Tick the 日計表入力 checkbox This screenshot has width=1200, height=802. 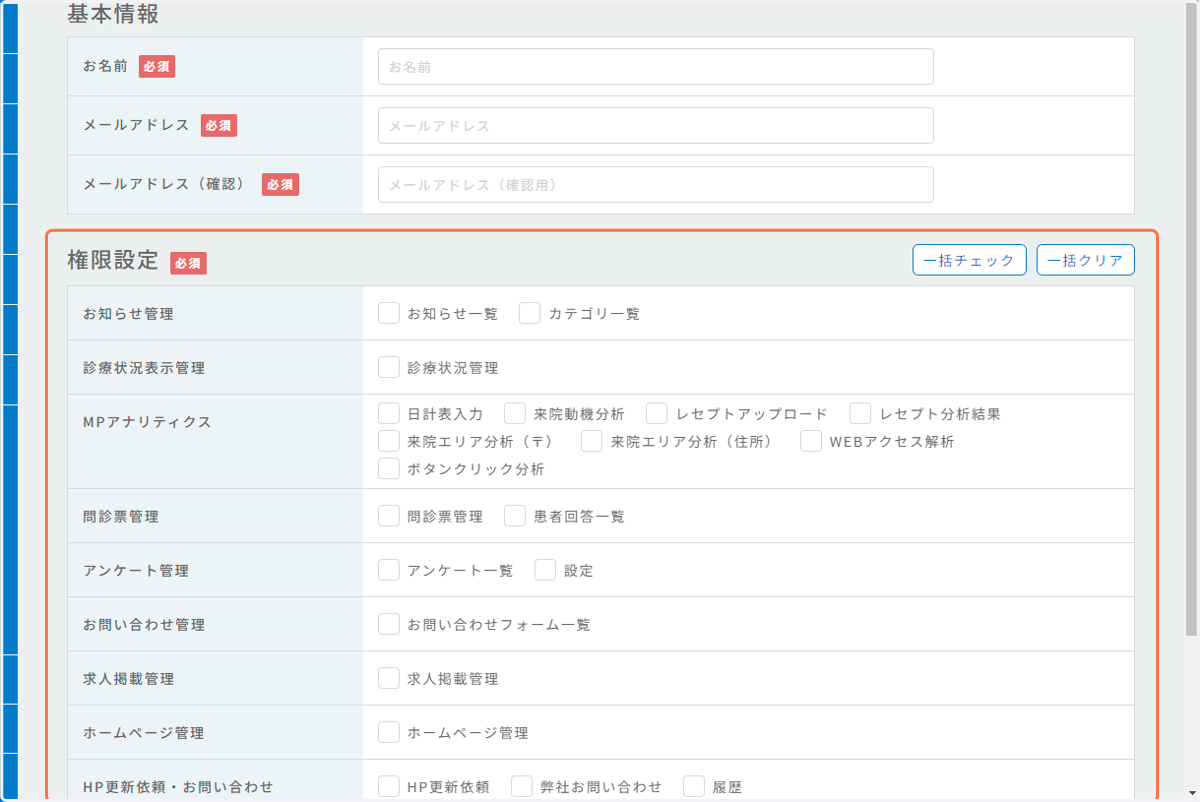[389, 413]
